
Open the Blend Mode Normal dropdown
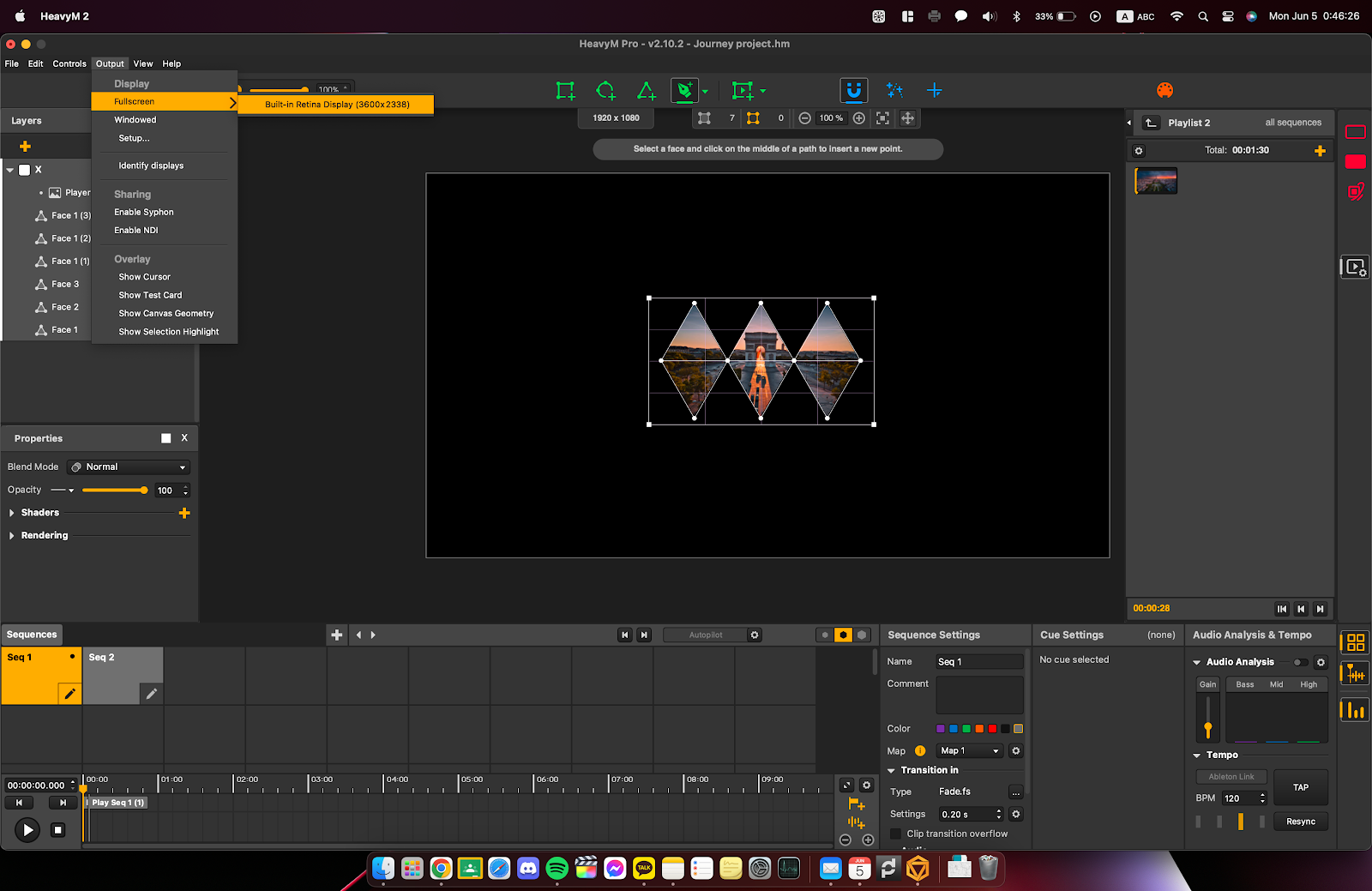click(129, 467)
